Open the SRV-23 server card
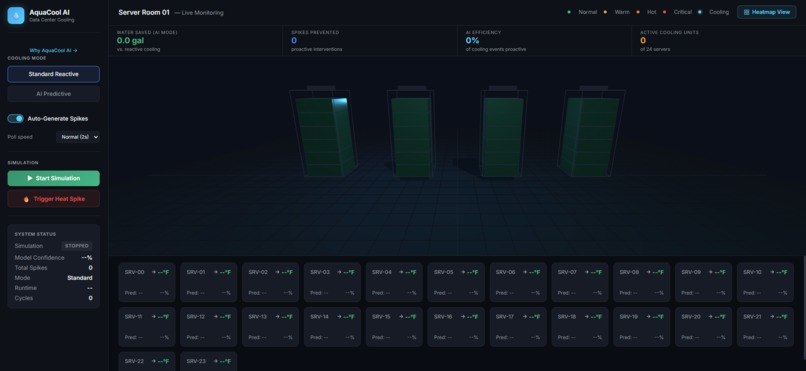 [209, 361]
